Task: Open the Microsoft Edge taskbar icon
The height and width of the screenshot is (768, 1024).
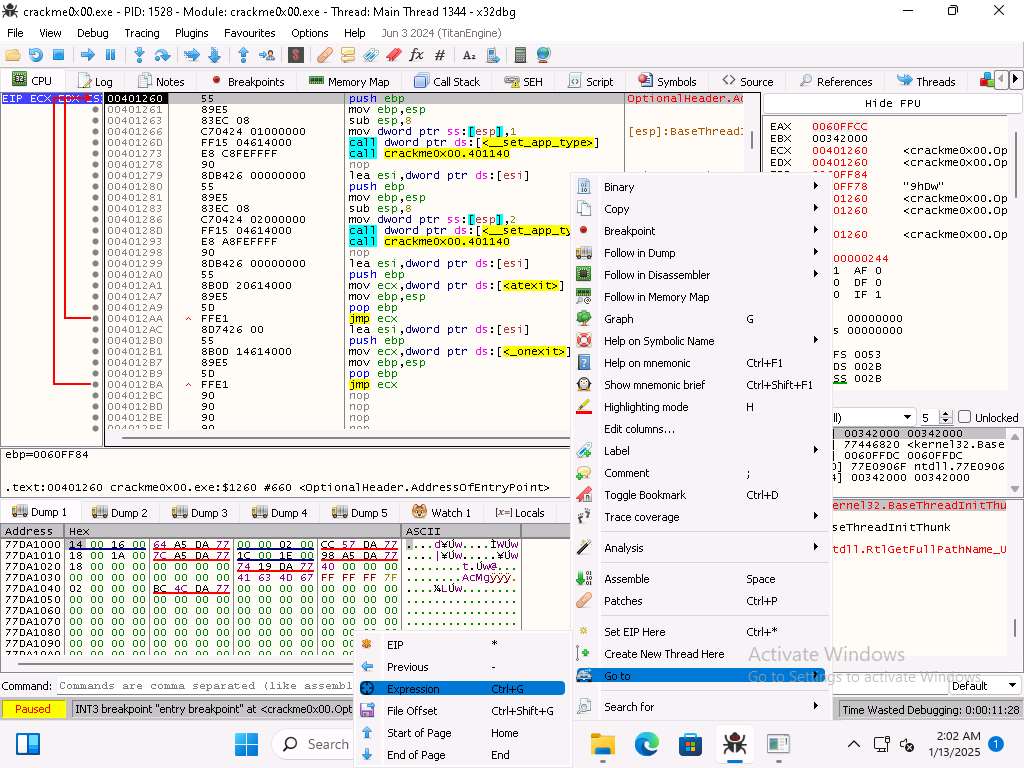Action: pos(645,744)
